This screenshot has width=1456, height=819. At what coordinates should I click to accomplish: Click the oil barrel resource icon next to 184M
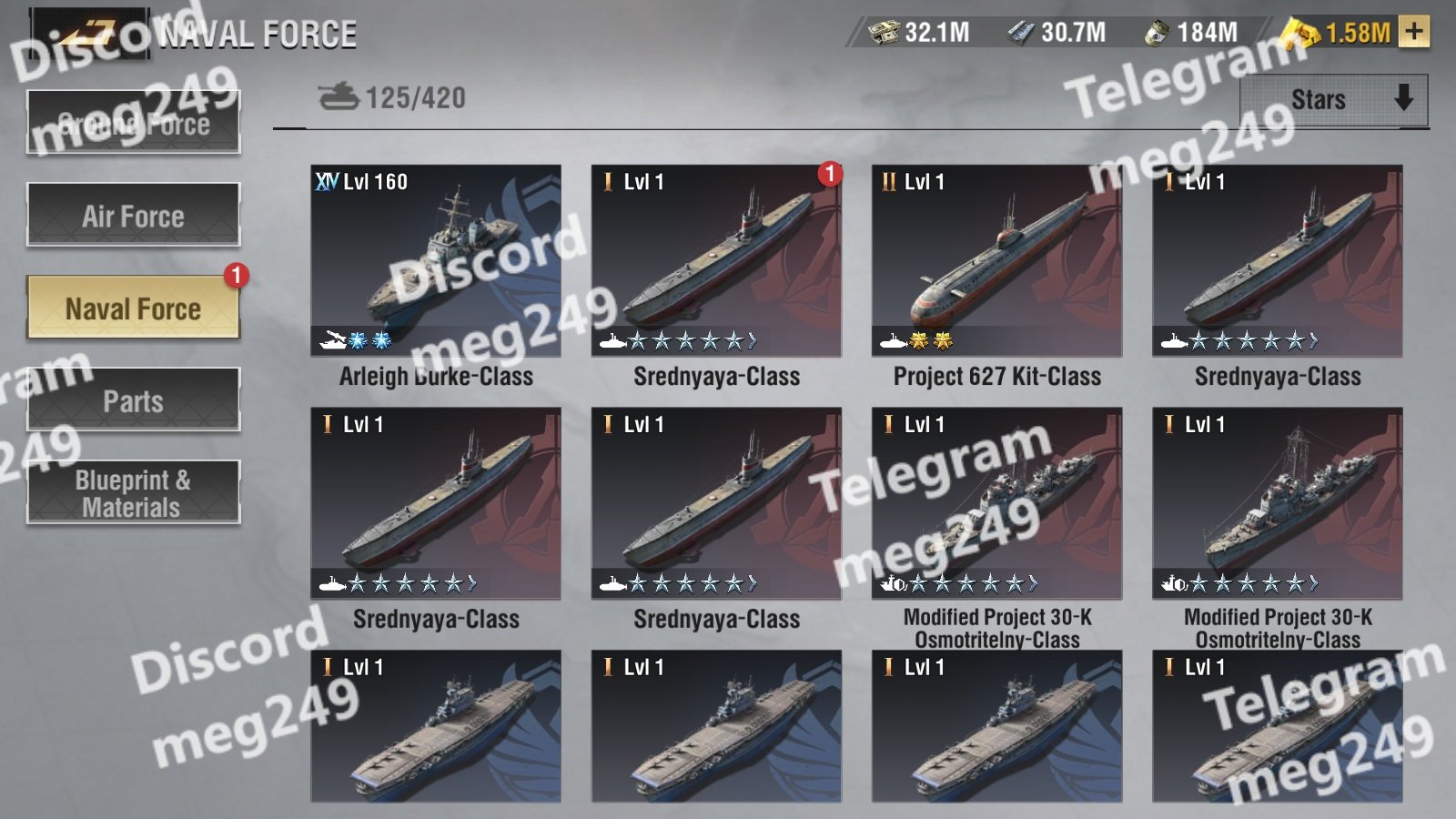pos(1157,33)
